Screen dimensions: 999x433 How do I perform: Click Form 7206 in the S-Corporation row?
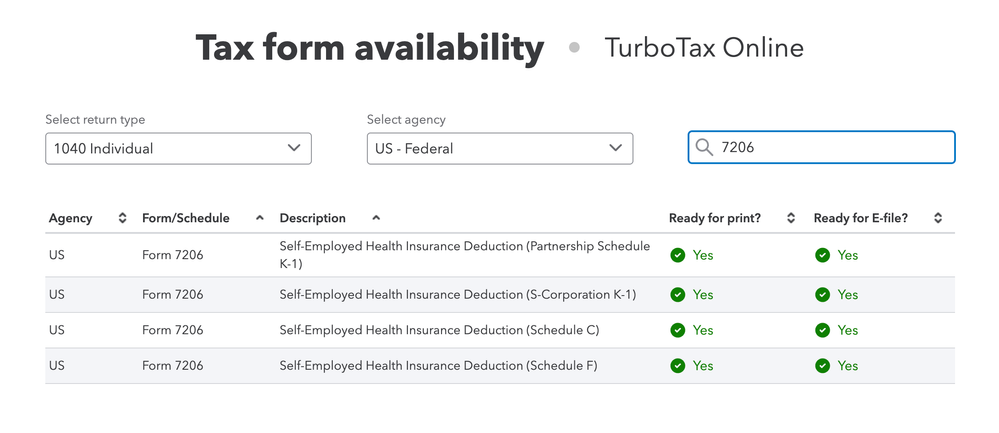[173, 295]
